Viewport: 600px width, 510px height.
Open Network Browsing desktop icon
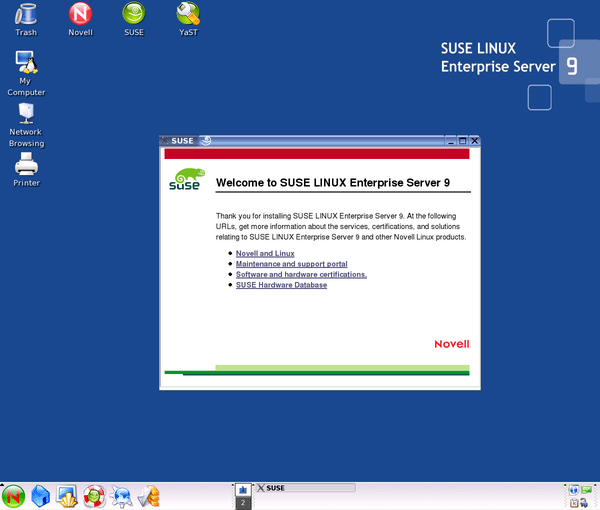click(26, 125)
